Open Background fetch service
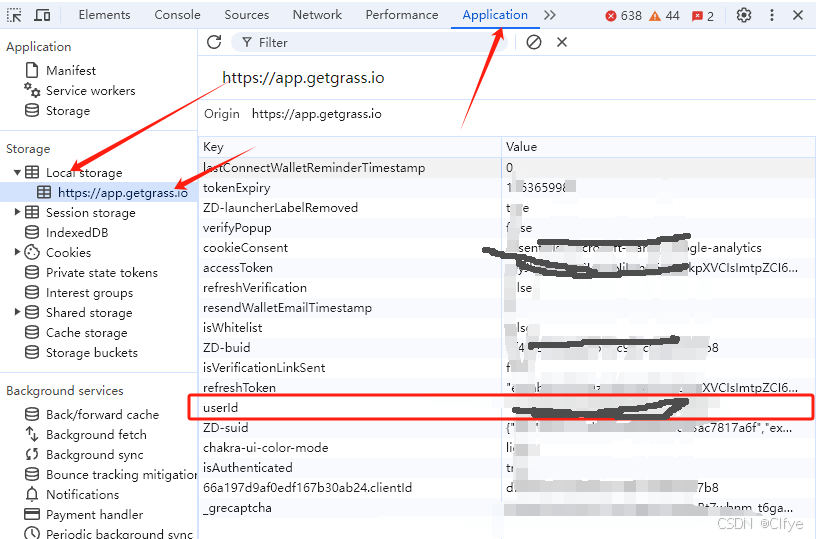The image size is (816, 539). point(96,434)
